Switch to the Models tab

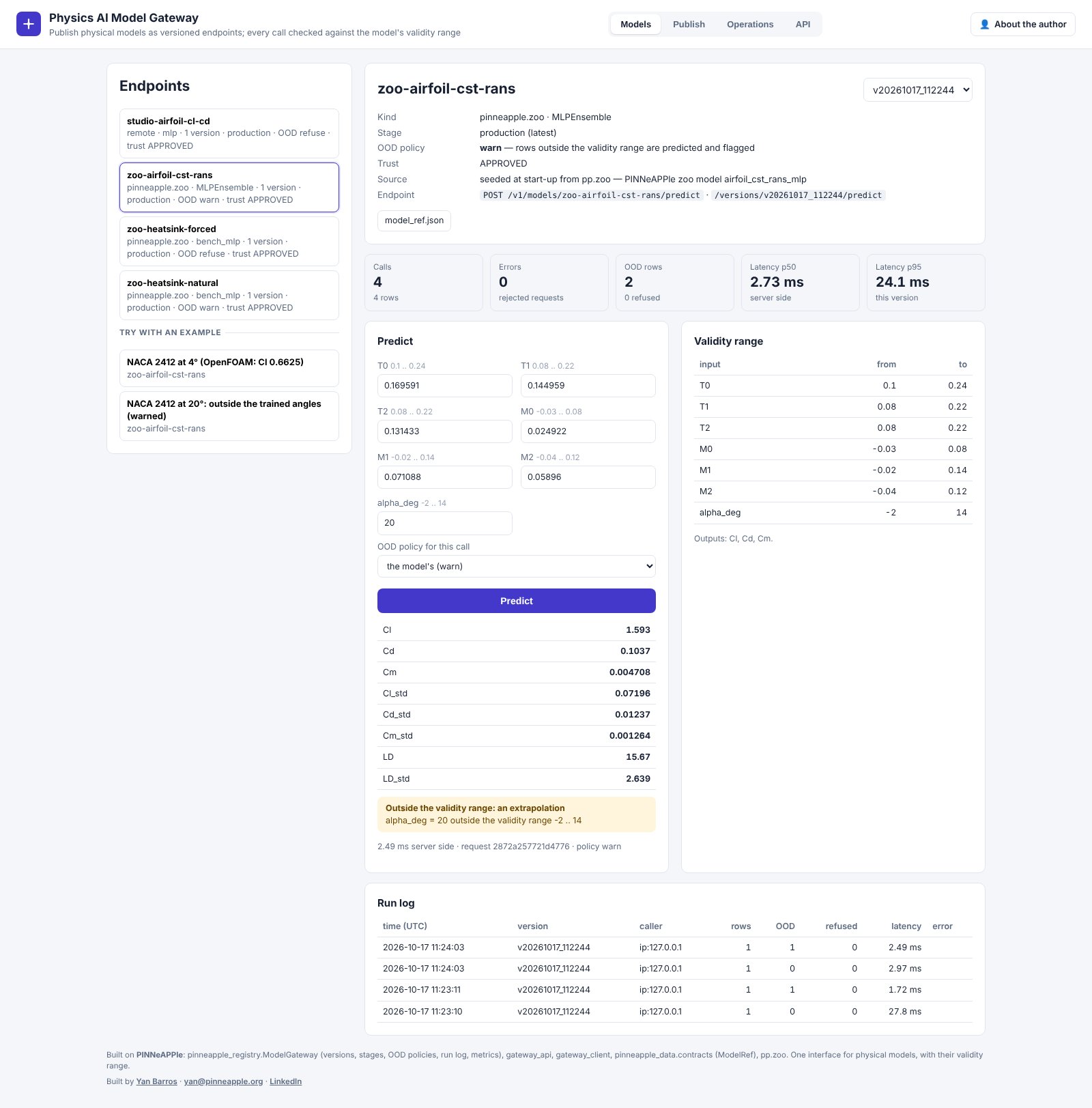click(635, 24)
